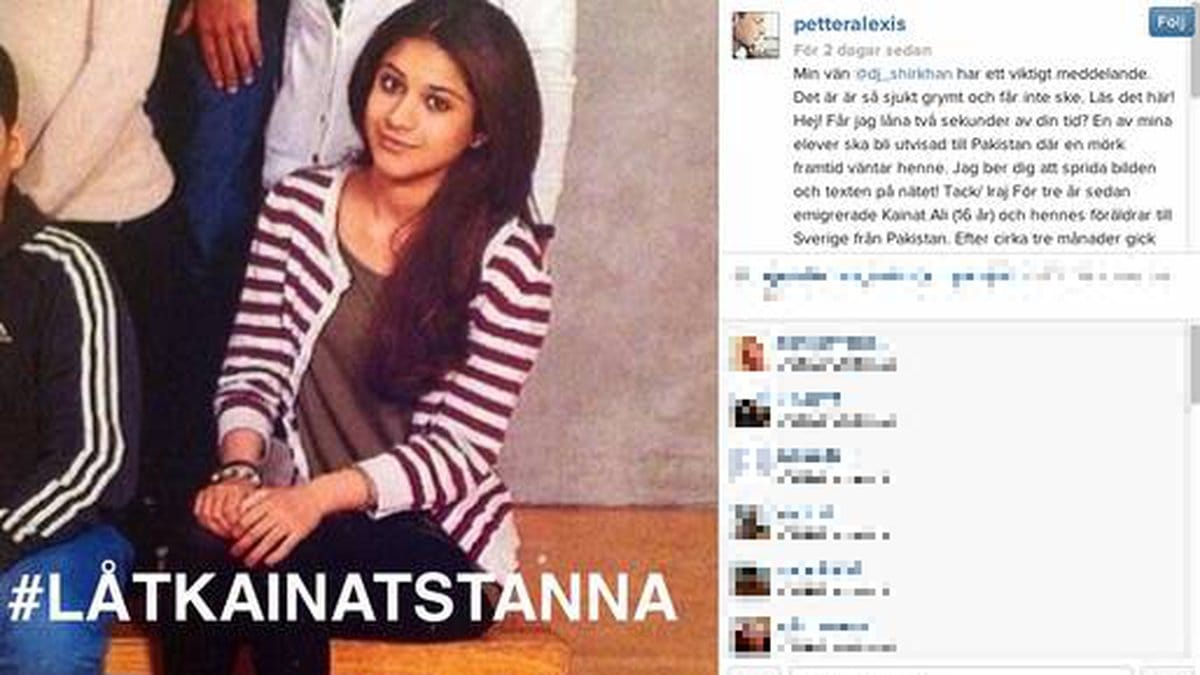Image resolution: width=1200 pixels, height=675 pixels.
Task: Click the #LÅTKAINATSTANNA hashtag overlay text
Action: tap(342, 599)
